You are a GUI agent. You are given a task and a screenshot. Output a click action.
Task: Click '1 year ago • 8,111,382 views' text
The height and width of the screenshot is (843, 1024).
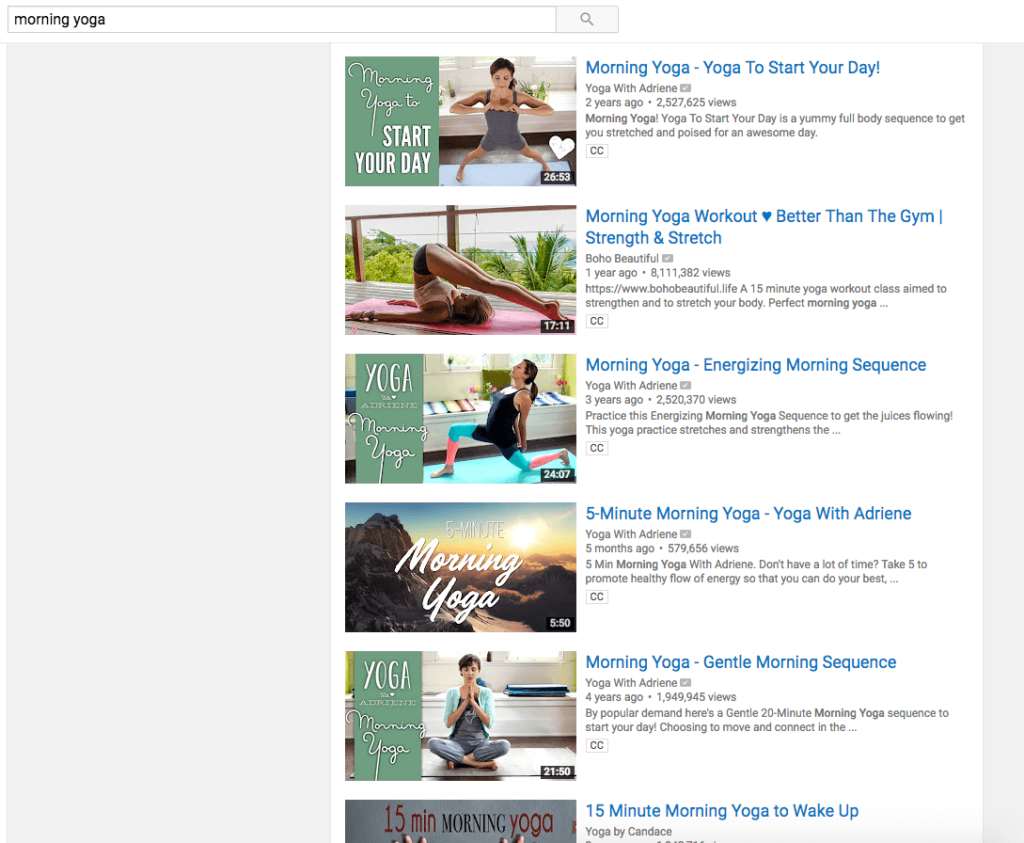[x=658, y=273]
